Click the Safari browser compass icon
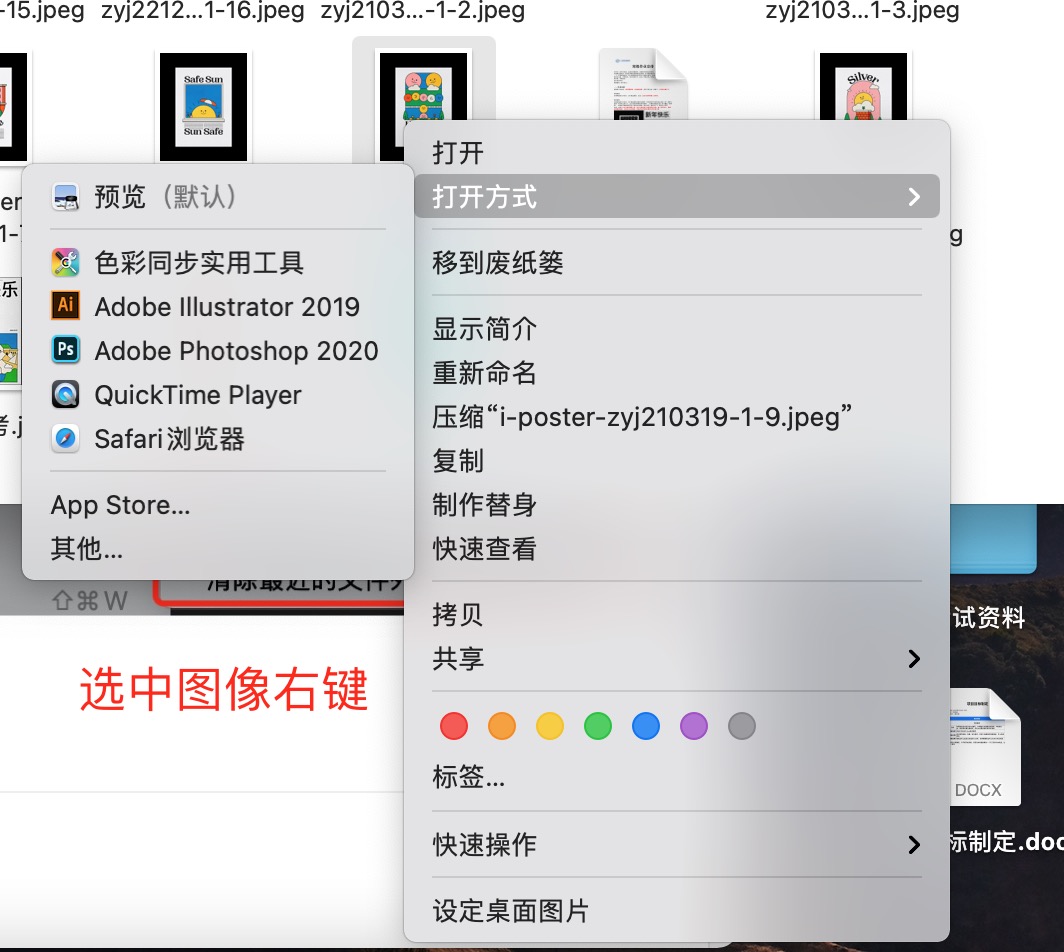 (66, 439)
